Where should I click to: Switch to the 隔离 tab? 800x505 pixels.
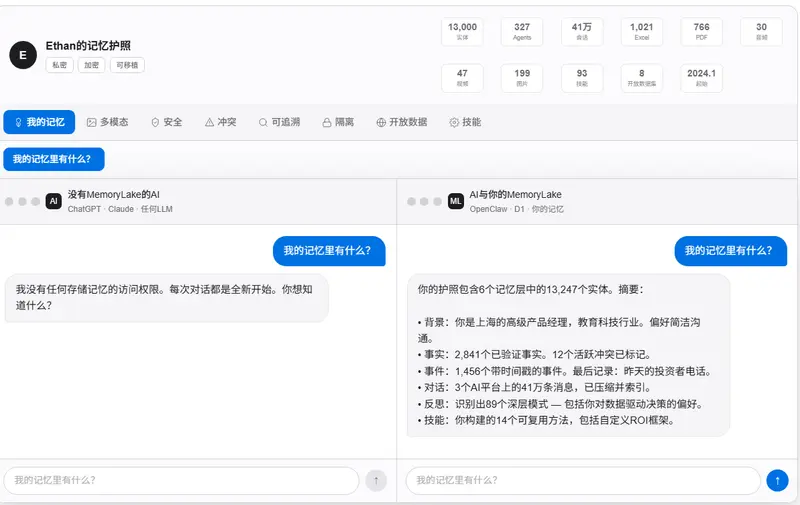pyautogui.click(x=338, y=122)
